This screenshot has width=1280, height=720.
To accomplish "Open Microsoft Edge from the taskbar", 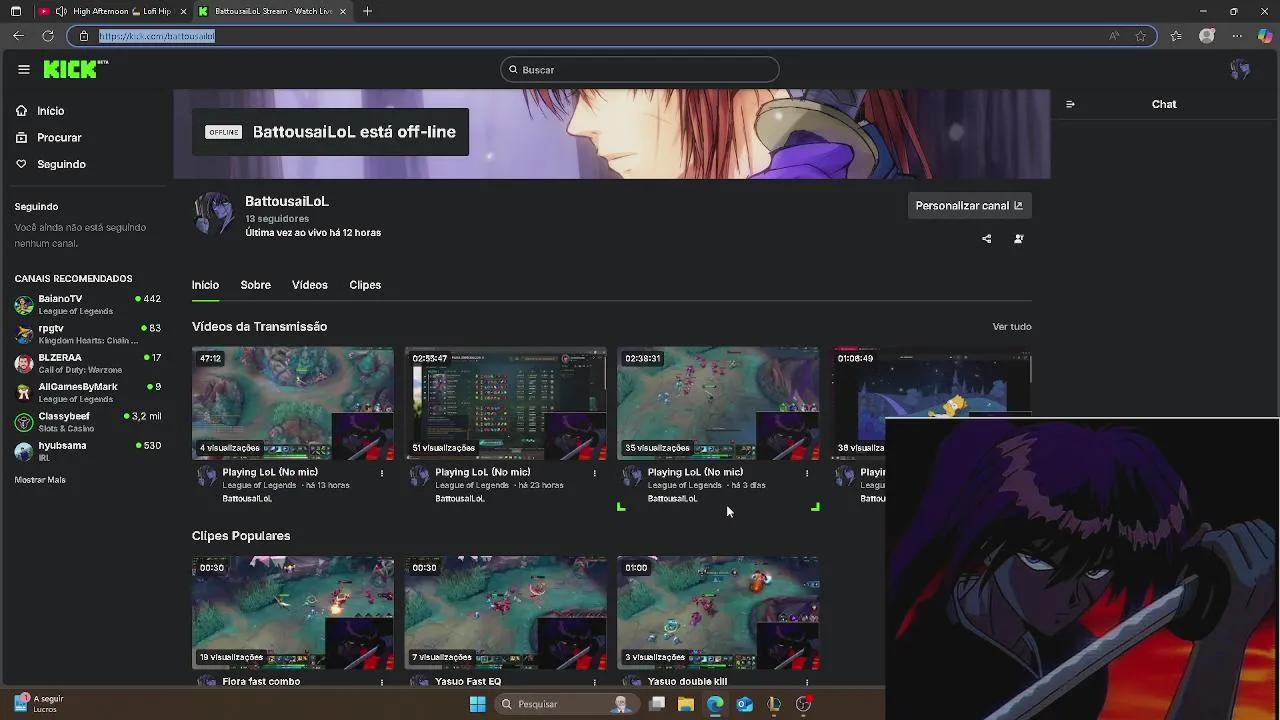I will click(x=715, y=704).
